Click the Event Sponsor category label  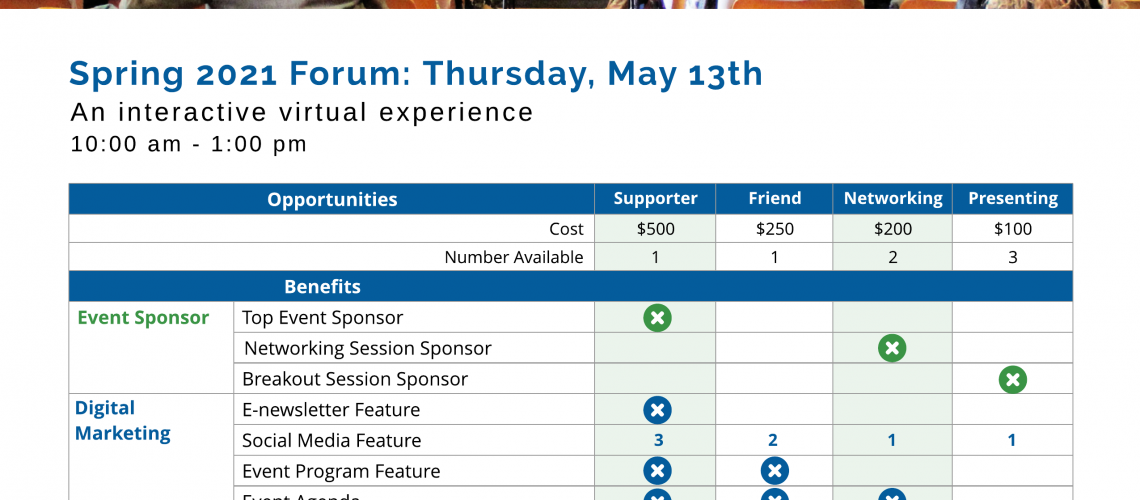point(143,318)
